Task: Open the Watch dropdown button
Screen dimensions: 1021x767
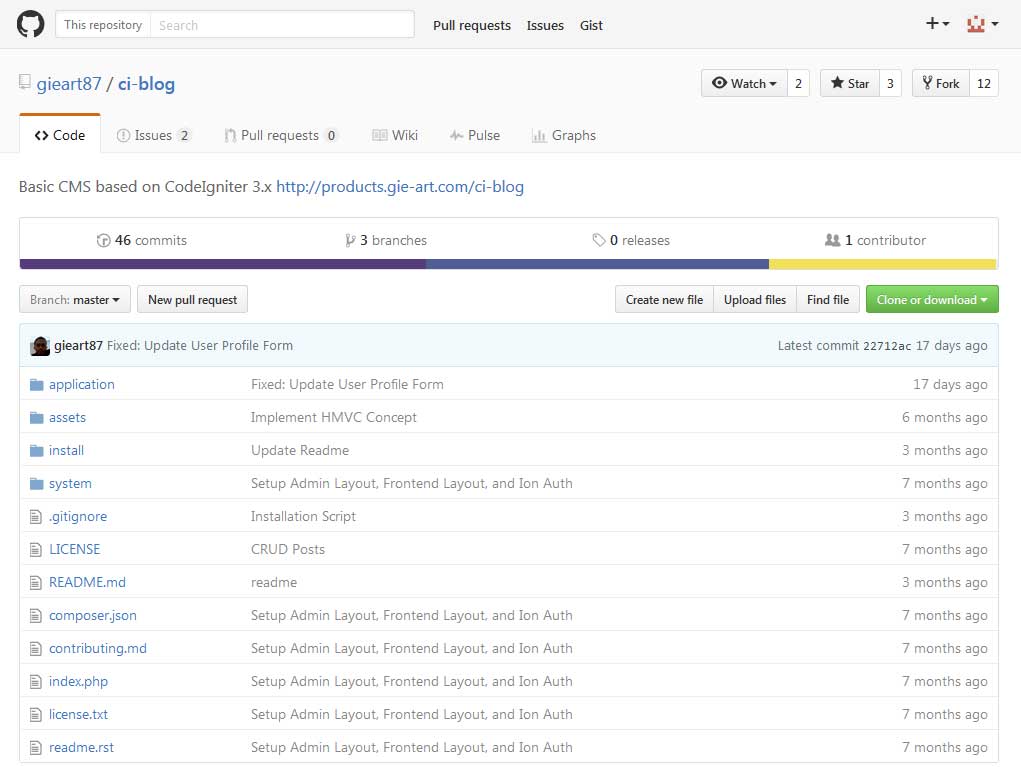Action: pyautogui.click(x=744, y=83)
